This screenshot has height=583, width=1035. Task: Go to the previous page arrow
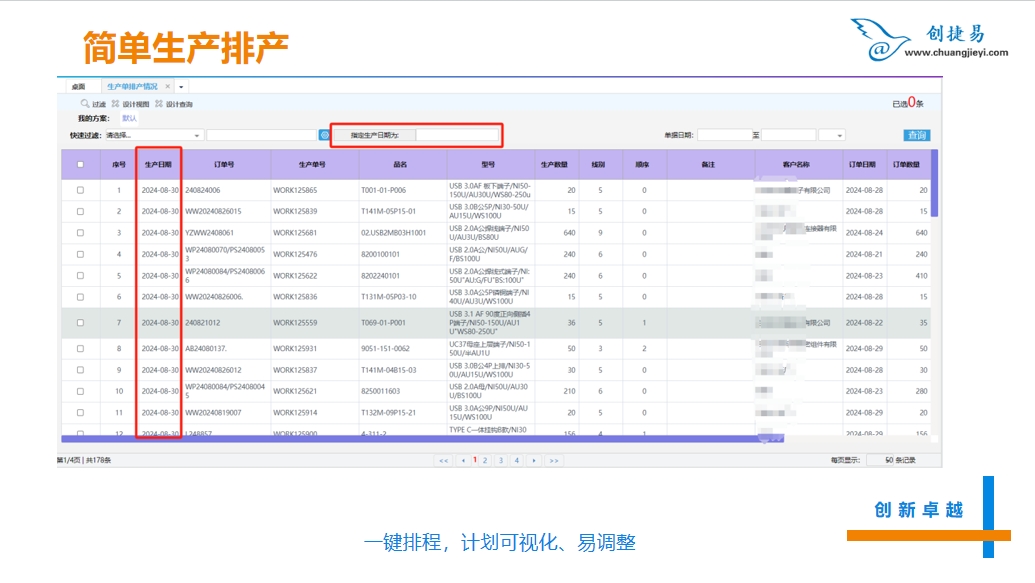point(462,461)
